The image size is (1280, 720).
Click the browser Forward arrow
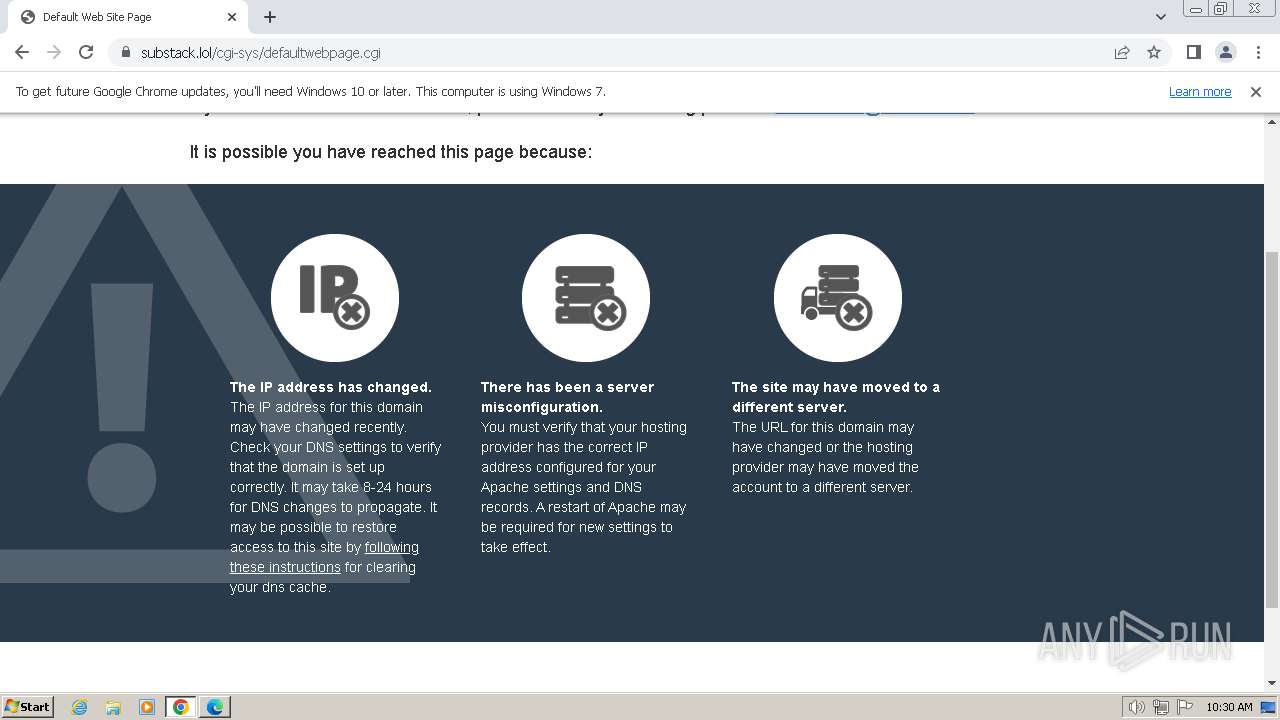click(54, 52)
